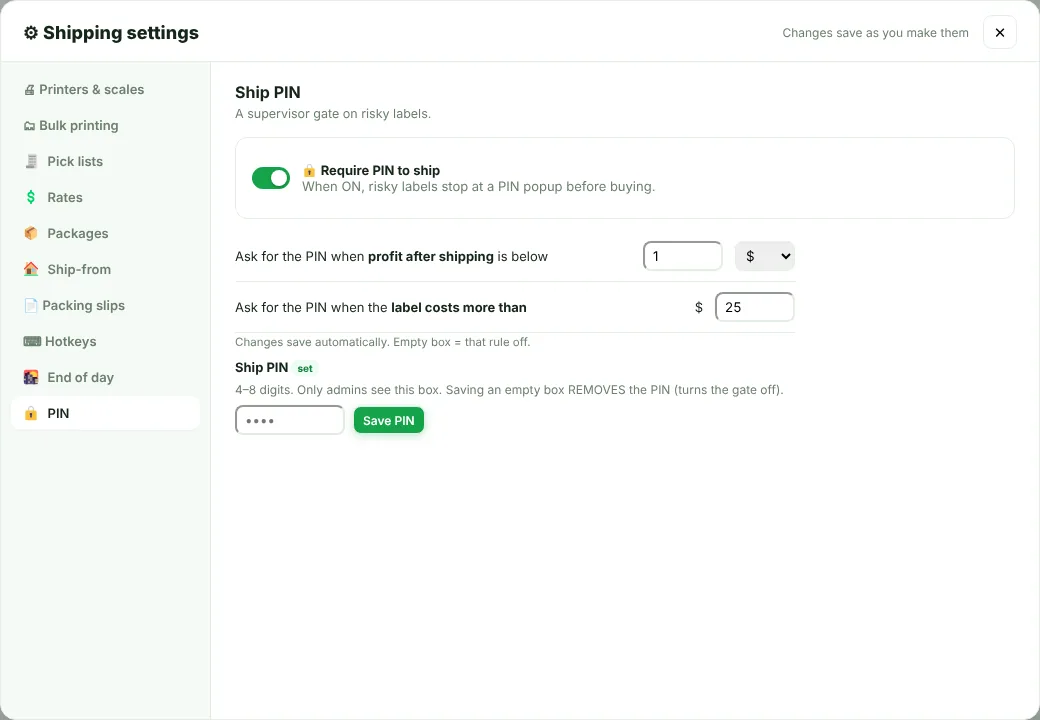Click the '4–8 digits' PIN help text

click(509, 390)
